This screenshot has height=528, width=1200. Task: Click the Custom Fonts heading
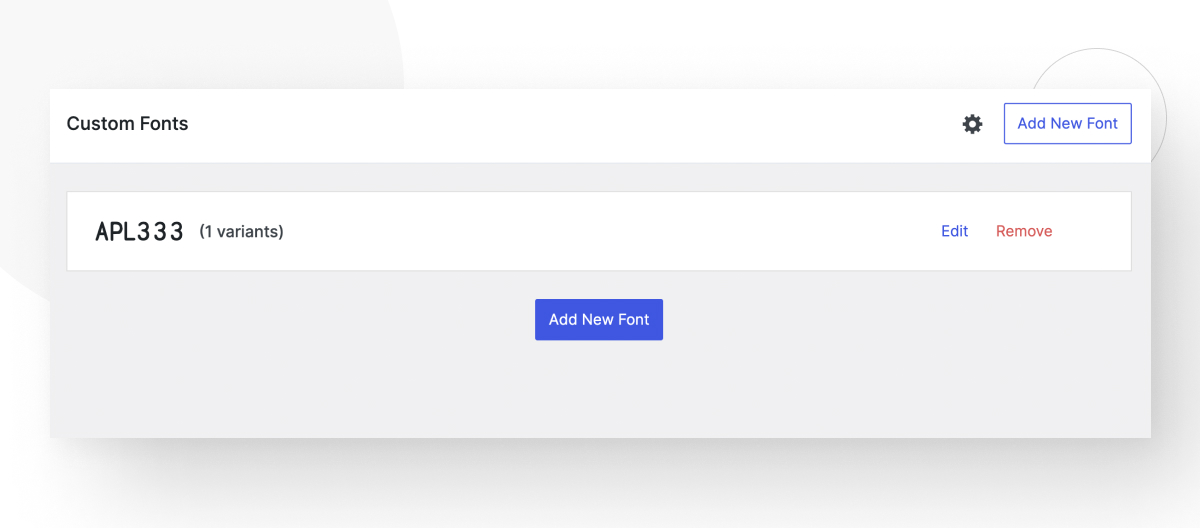tap(127, 124)
